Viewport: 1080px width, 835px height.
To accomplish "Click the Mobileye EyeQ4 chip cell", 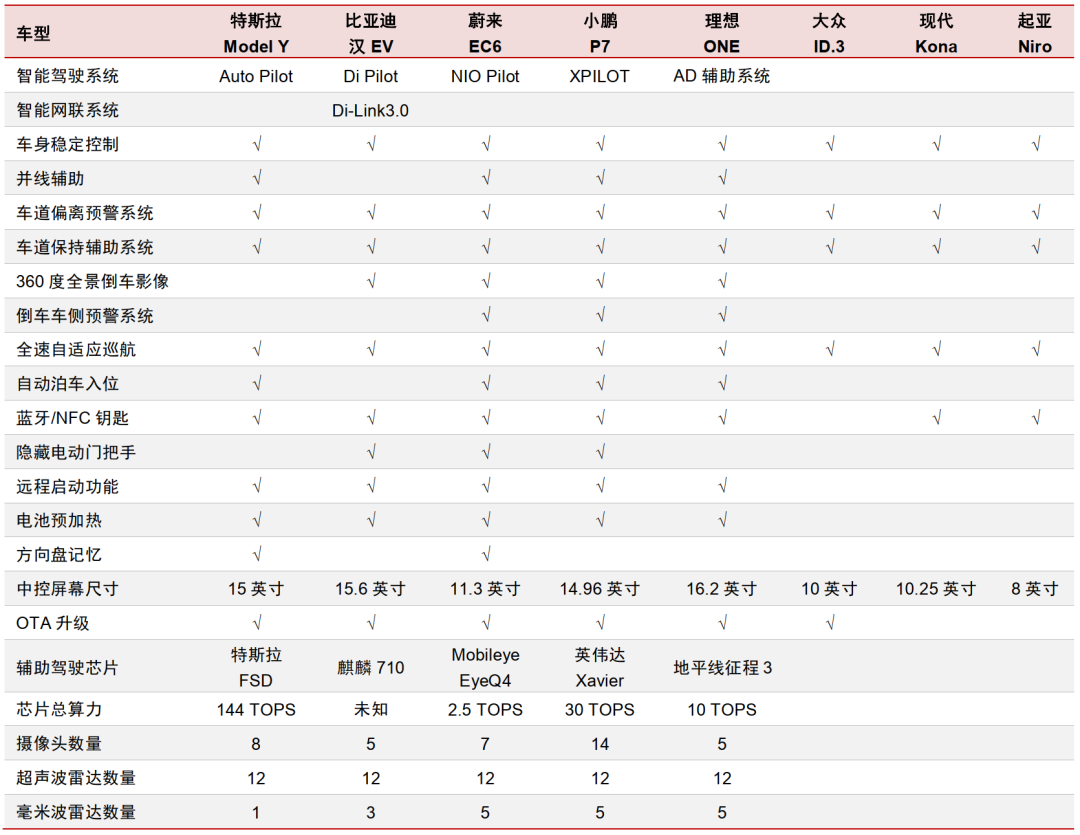I will tap(485, 667).
